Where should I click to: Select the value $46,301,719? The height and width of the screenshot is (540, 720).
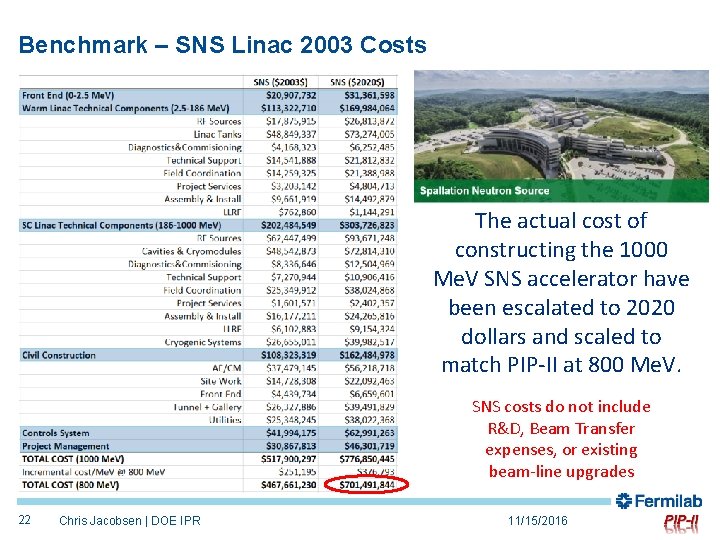click(369, 446)
